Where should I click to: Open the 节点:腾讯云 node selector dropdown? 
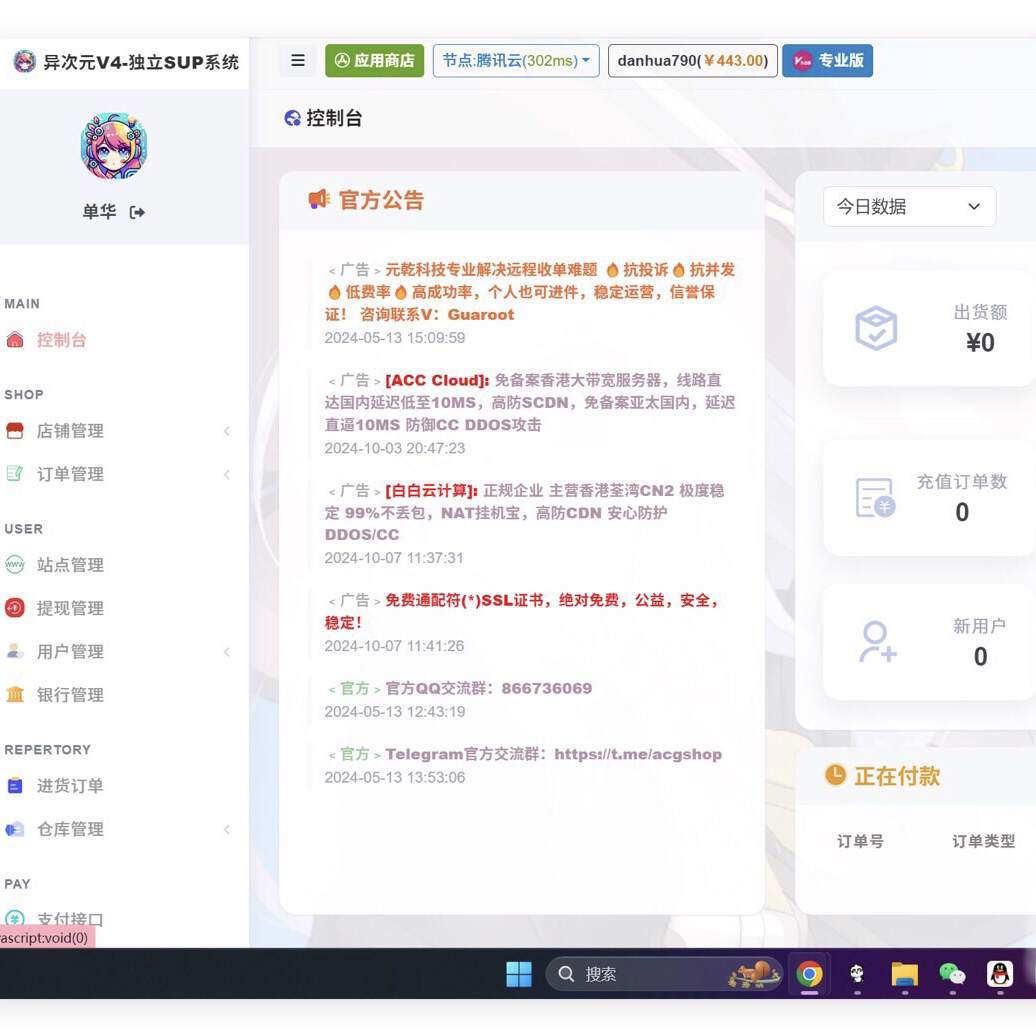coord(515,60)
